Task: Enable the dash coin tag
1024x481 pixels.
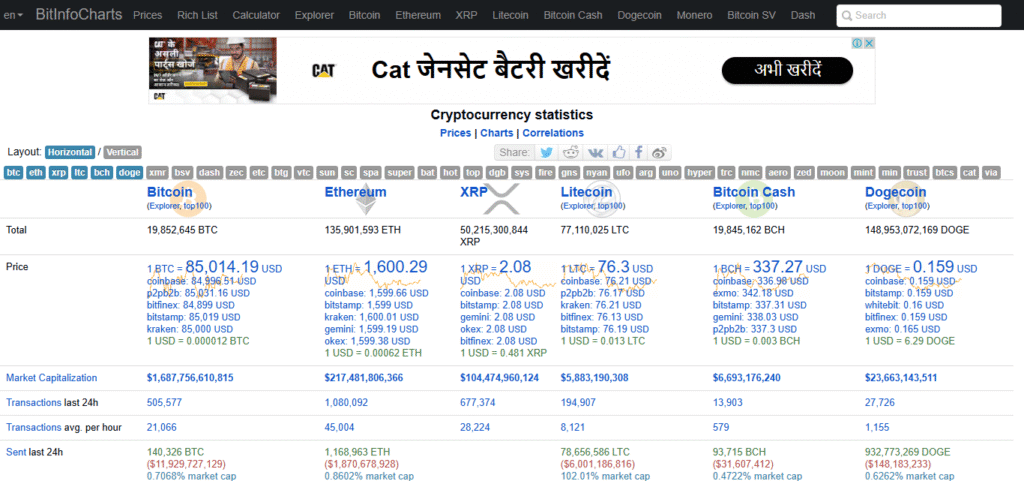Action: click(x=210, y=173)
